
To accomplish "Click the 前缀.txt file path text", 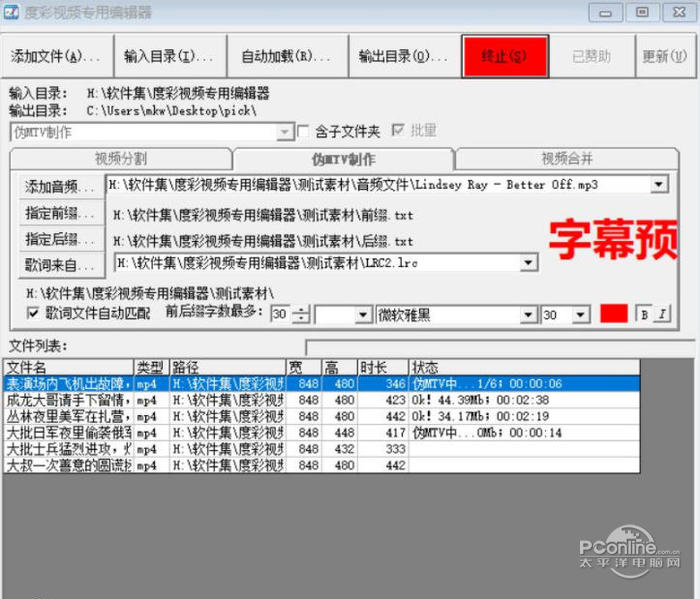I will 263,216.
